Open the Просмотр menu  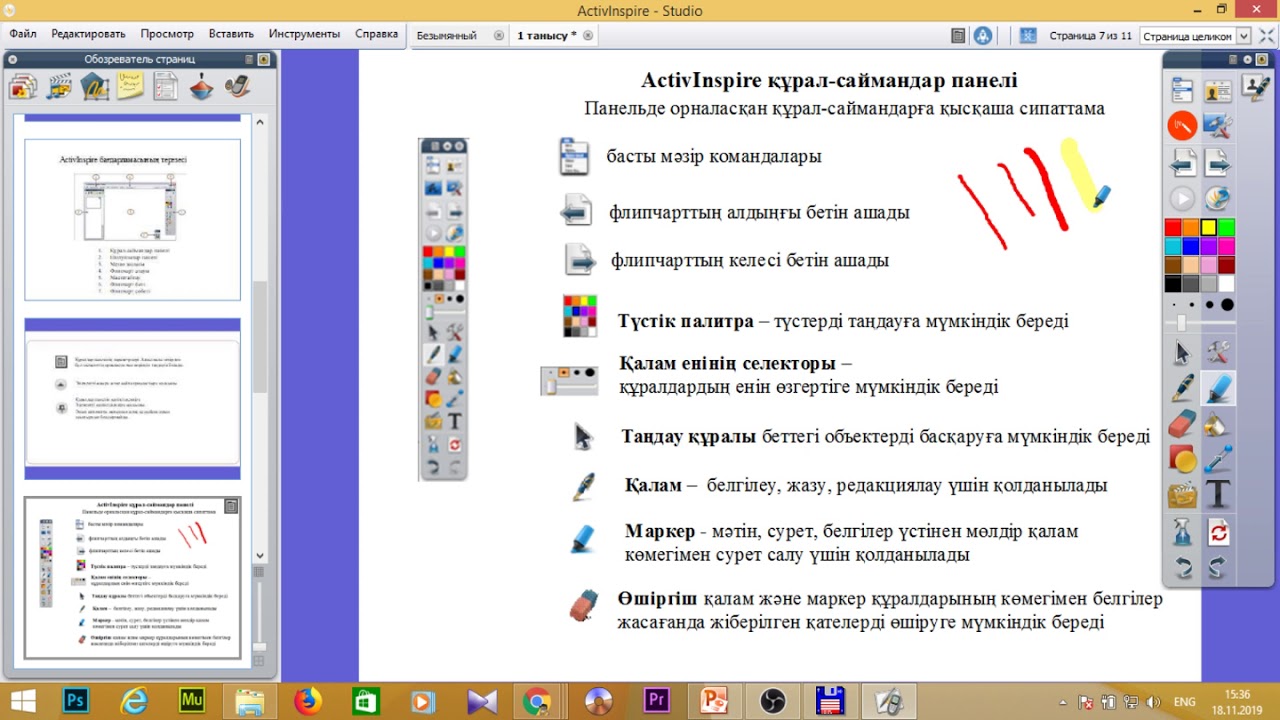(167, 34)
